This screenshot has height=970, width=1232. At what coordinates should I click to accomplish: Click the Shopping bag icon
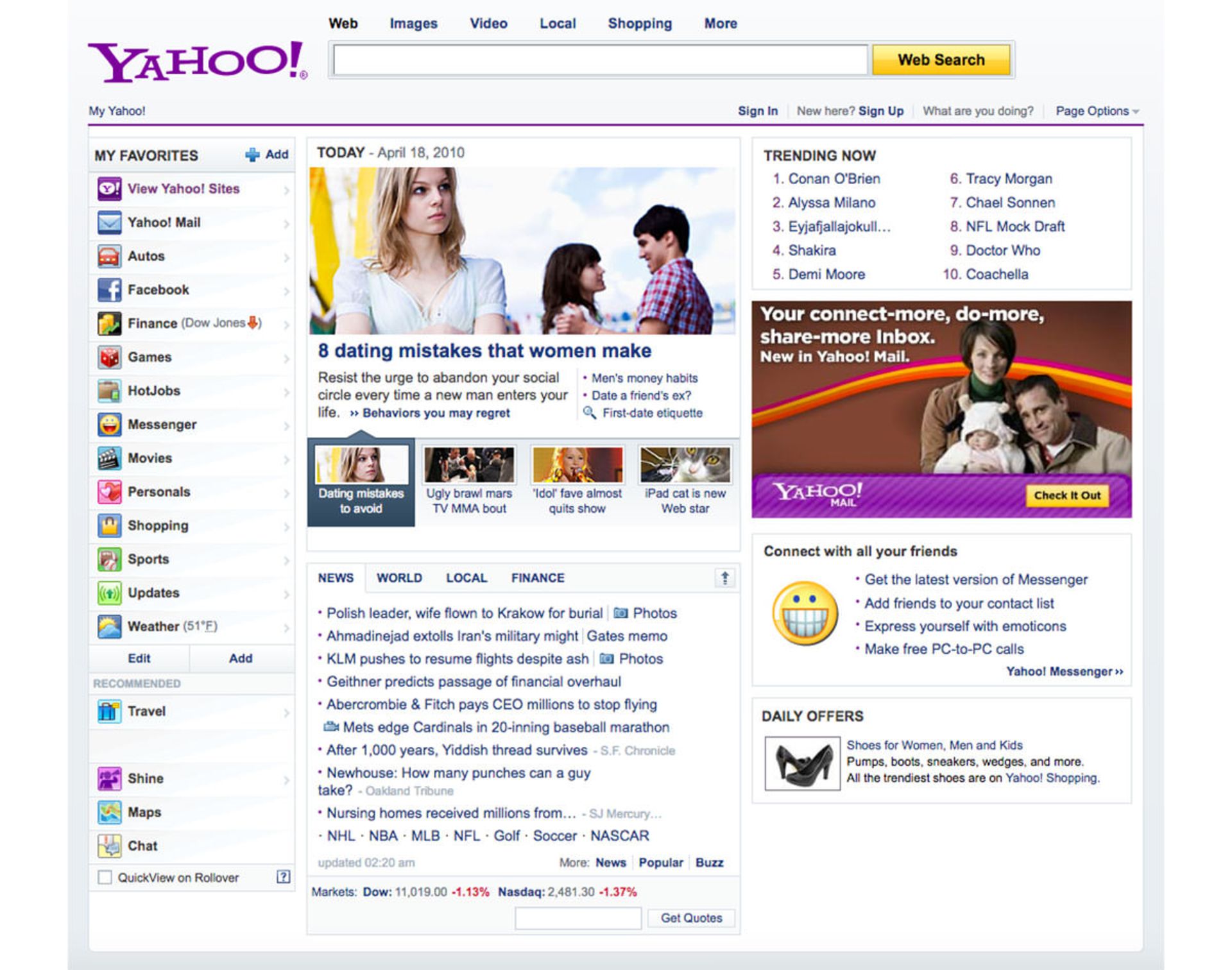pyautogui.click(x=109, y=525)
